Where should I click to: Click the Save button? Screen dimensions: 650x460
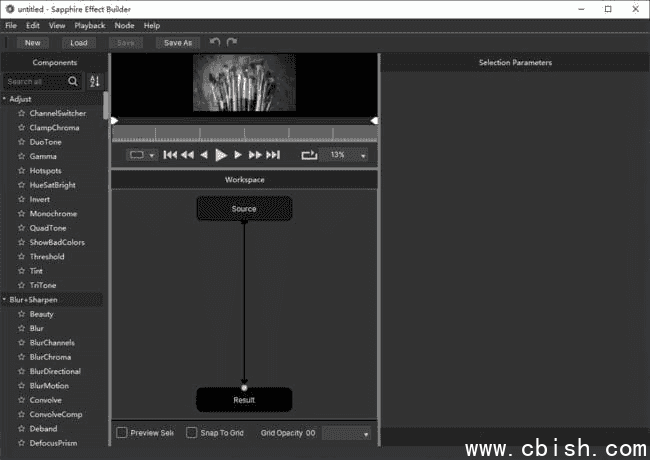click(126, 43)
